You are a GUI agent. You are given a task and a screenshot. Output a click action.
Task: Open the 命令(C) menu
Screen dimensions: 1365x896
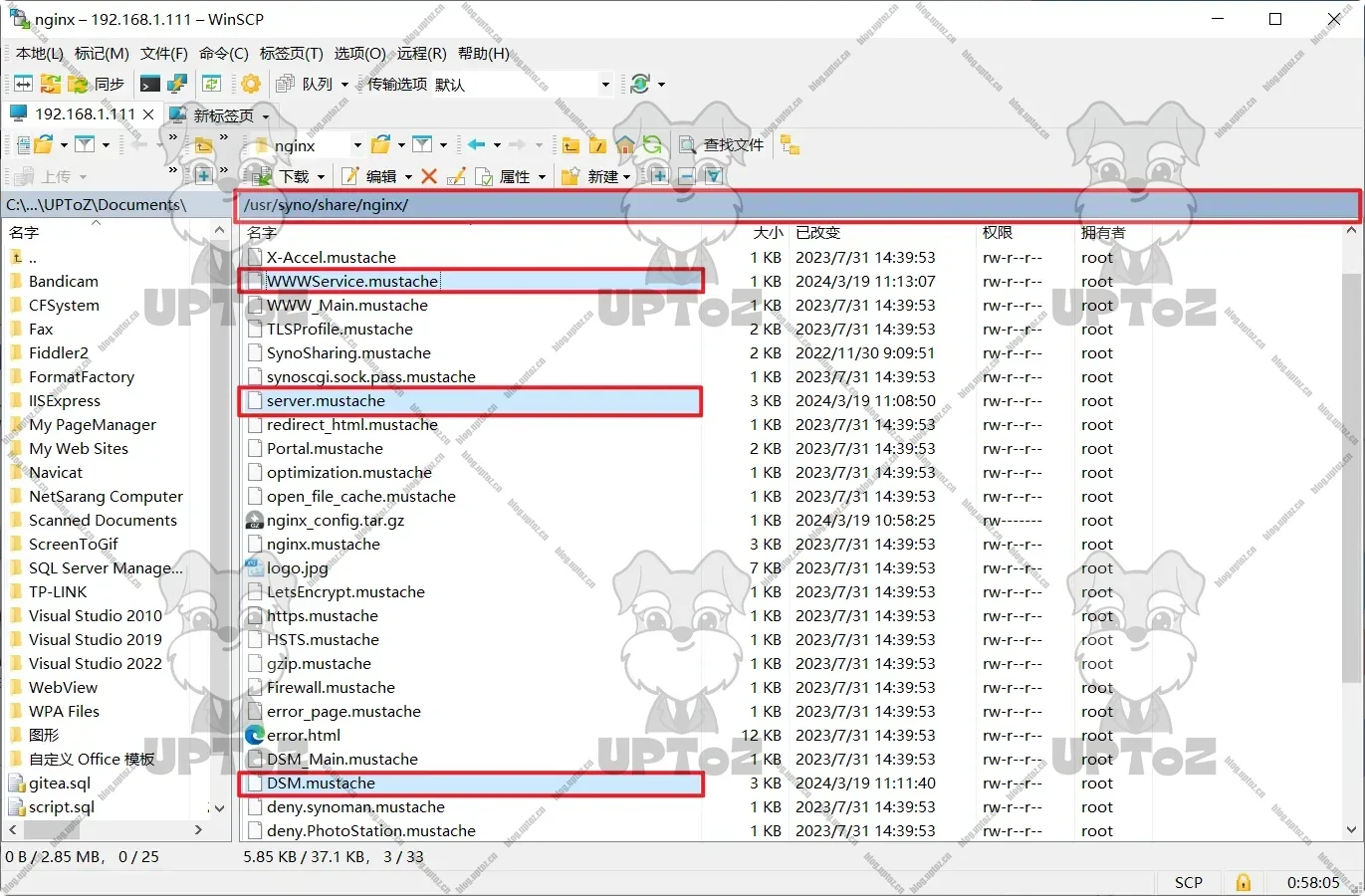224,54
